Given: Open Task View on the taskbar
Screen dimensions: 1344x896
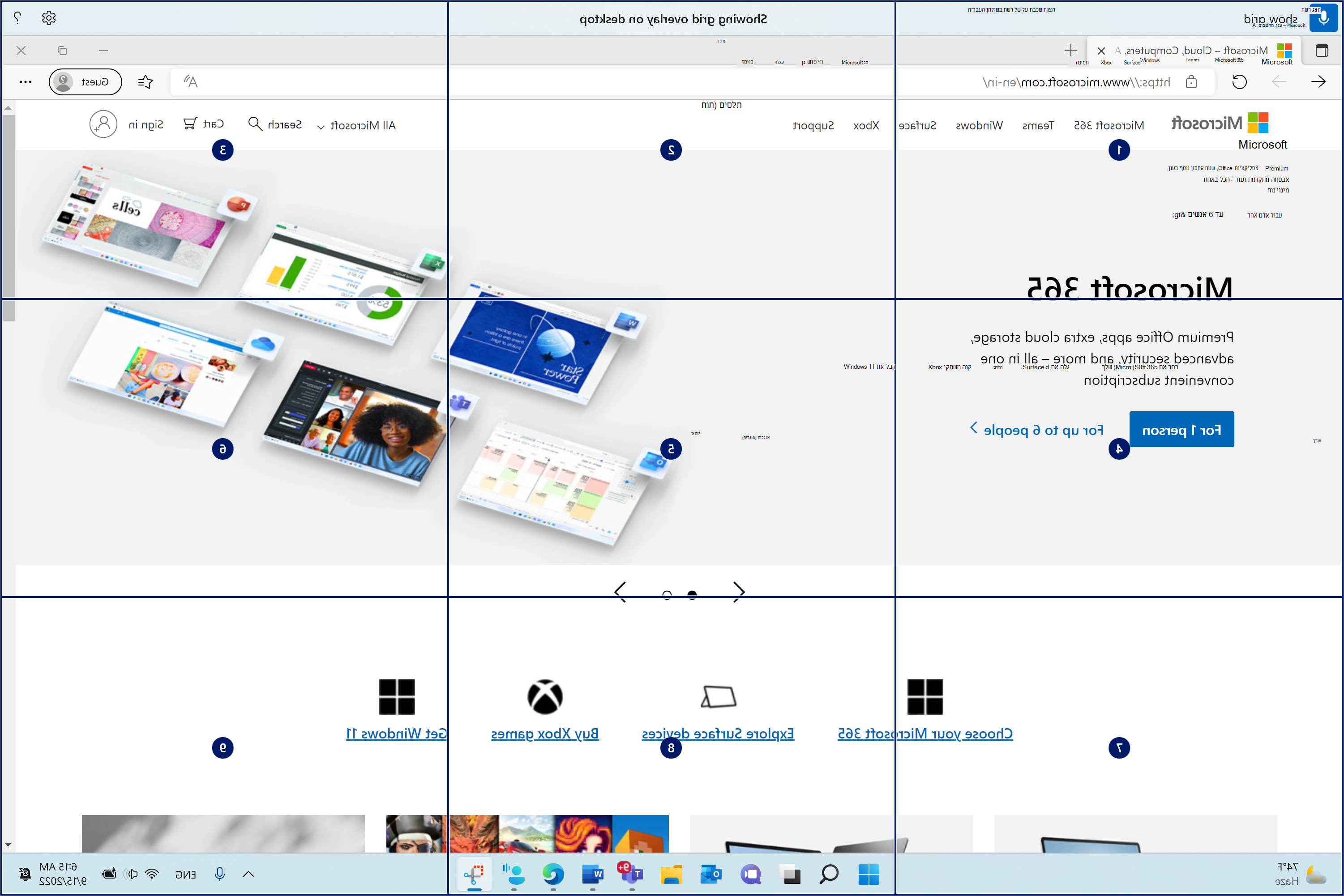Looking at the screenshot, I should 790,874.
